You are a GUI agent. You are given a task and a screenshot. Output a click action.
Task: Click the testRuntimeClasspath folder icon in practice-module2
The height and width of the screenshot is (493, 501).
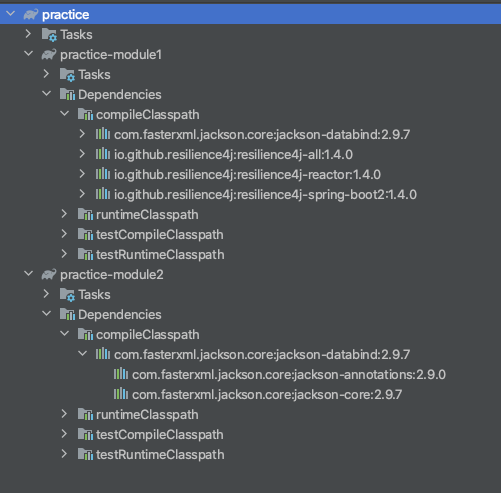click(x=85, y=454)
